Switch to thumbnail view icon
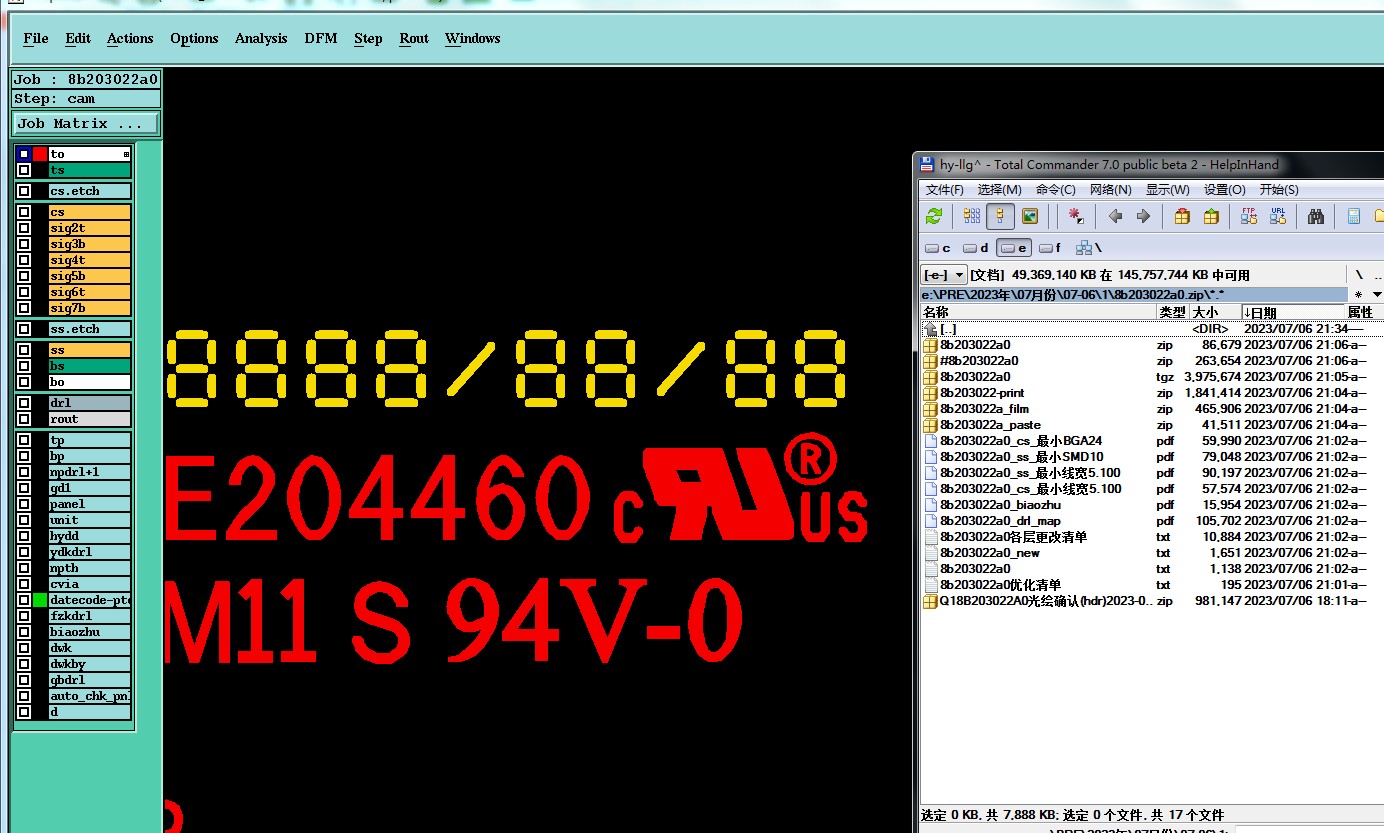Viewport: 1384px width, 833px height. pyautogui.click(x=1030, y=216)
